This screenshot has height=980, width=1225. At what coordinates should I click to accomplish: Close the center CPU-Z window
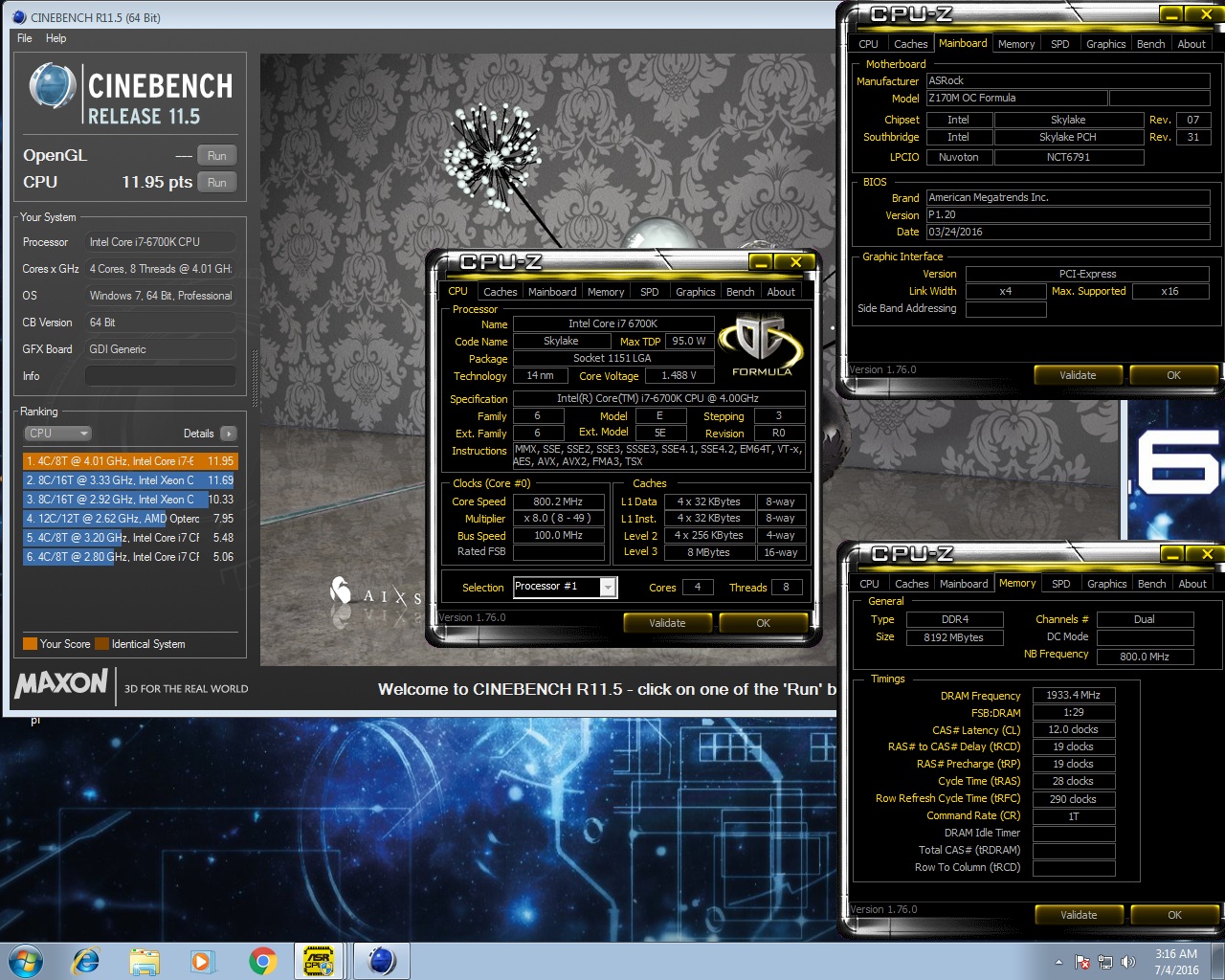[795, 262]
